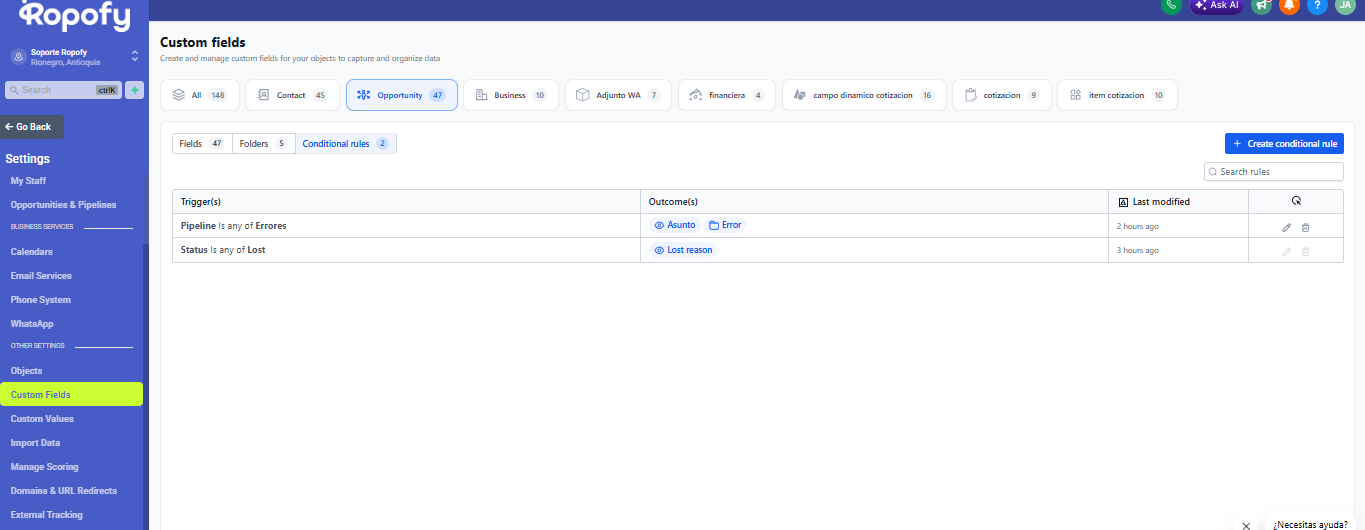Click the 3 hours ago timestamp

pyautogui.click(x=1138, y=251)
